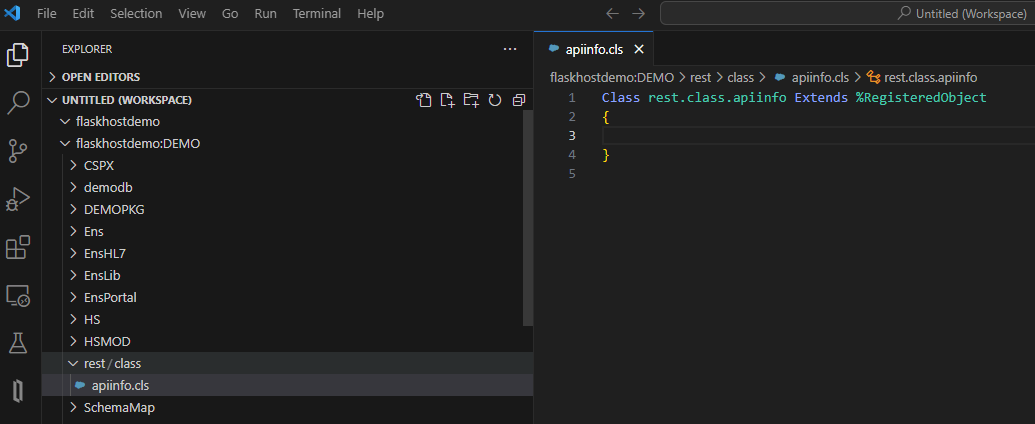Open the Testing flask view
Viewport: 1035px width, 424px height.
click(18, 343)
